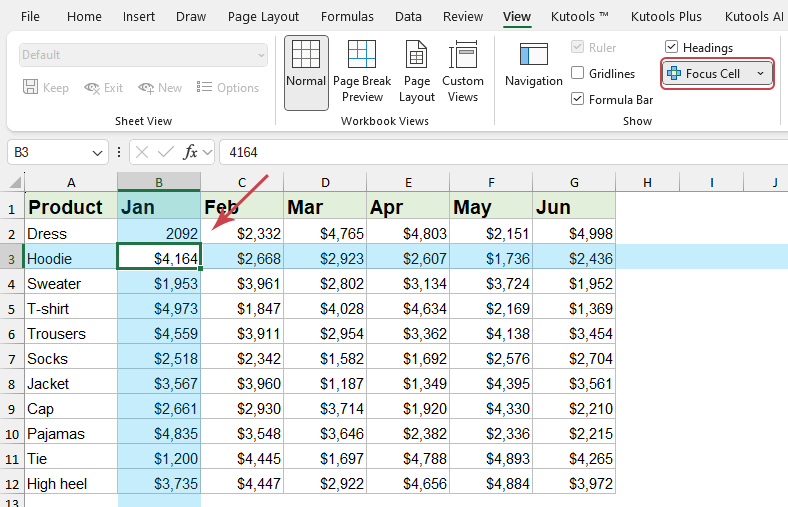Click the Insert Function fx icon

click(190, 152)
